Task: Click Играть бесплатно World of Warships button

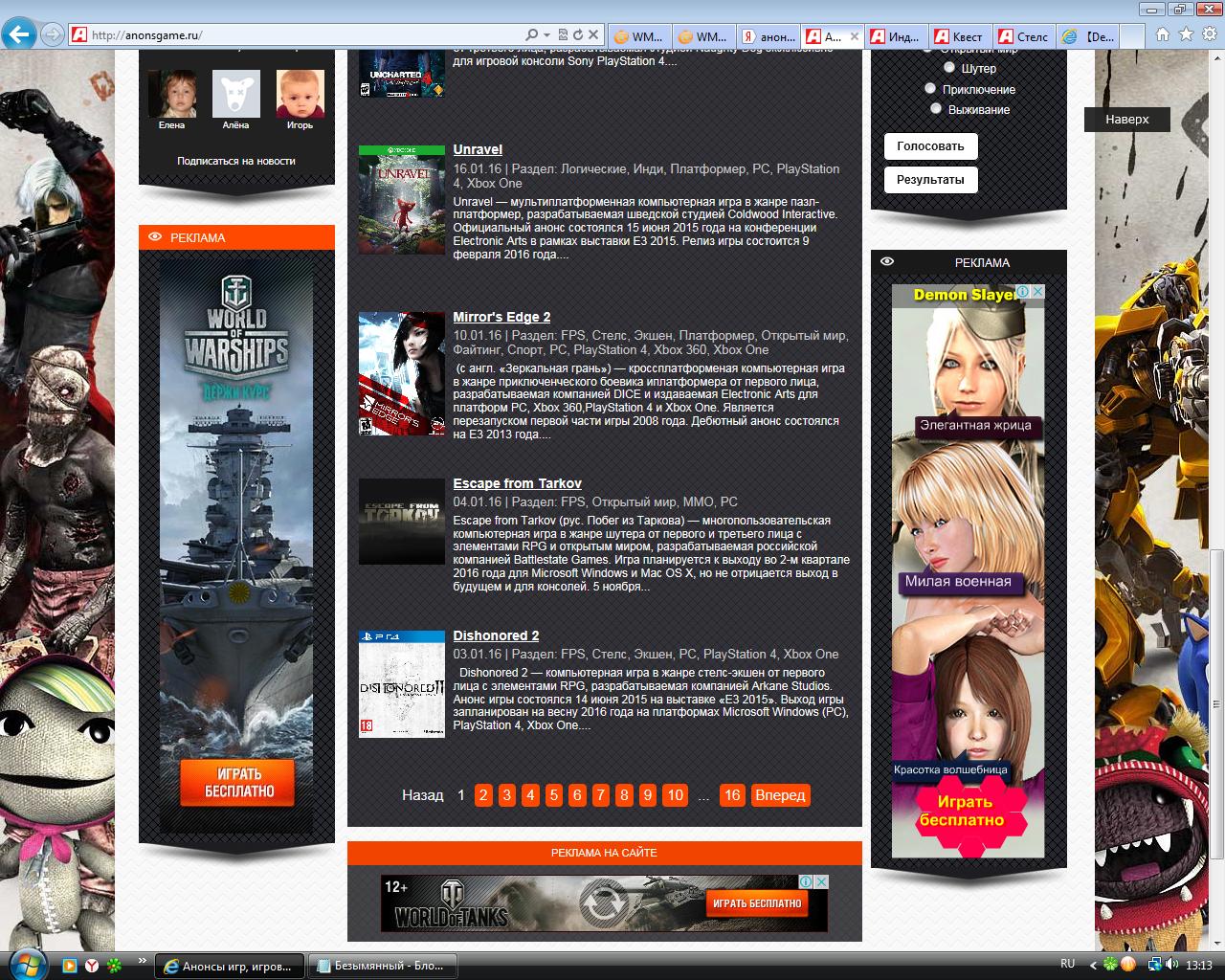Action: pos(237,783)
